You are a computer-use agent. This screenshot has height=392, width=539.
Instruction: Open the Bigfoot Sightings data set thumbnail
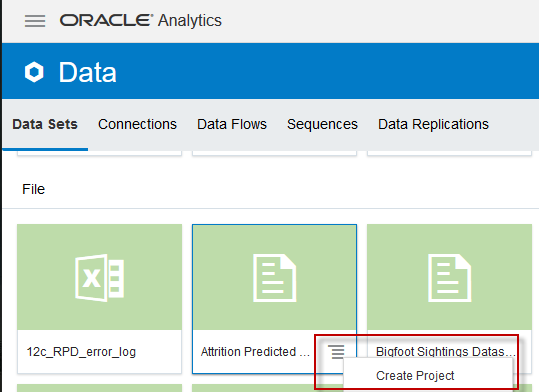tap(449, 277)
